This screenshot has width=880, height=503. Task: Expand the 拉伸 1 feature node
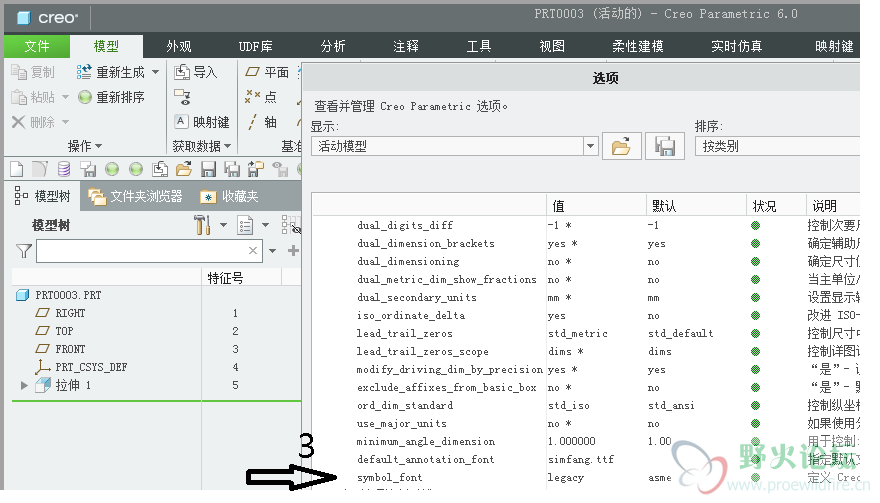click(24, 385)
